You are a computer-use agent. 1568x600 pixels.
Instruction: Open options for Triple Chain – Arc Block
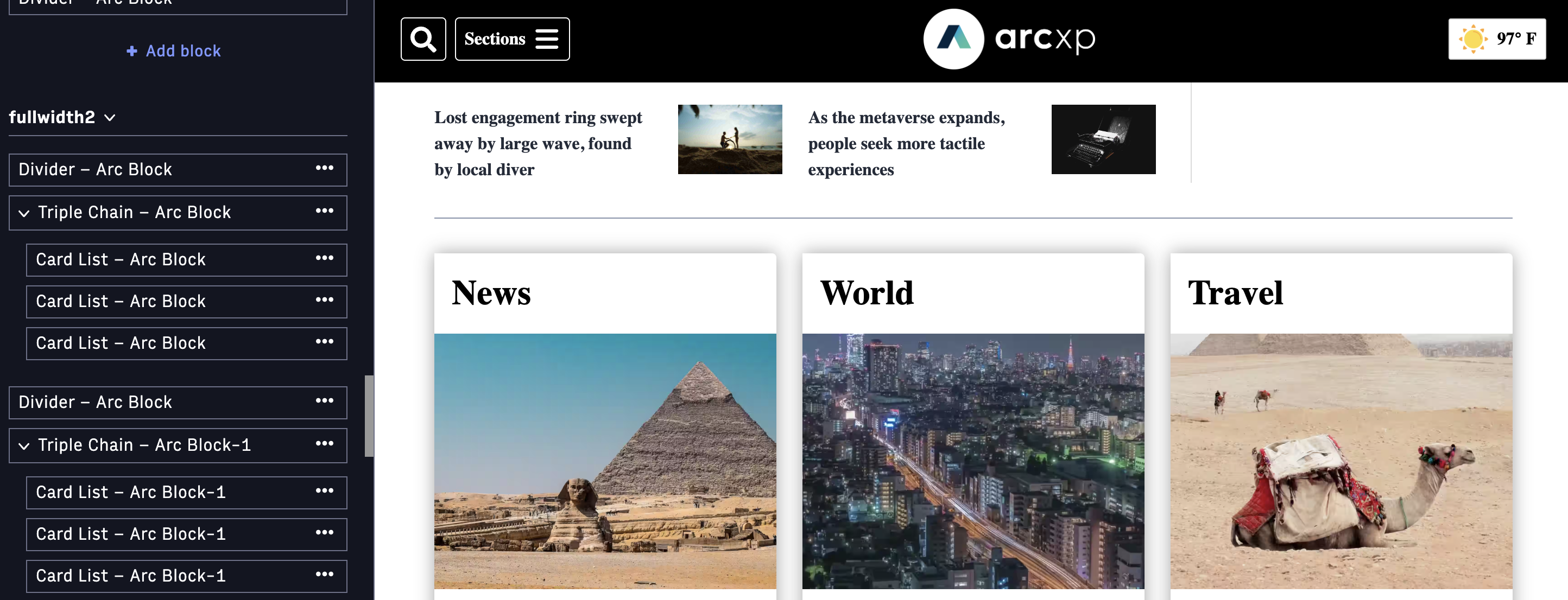pyautogui.click(x=325, y=211)
